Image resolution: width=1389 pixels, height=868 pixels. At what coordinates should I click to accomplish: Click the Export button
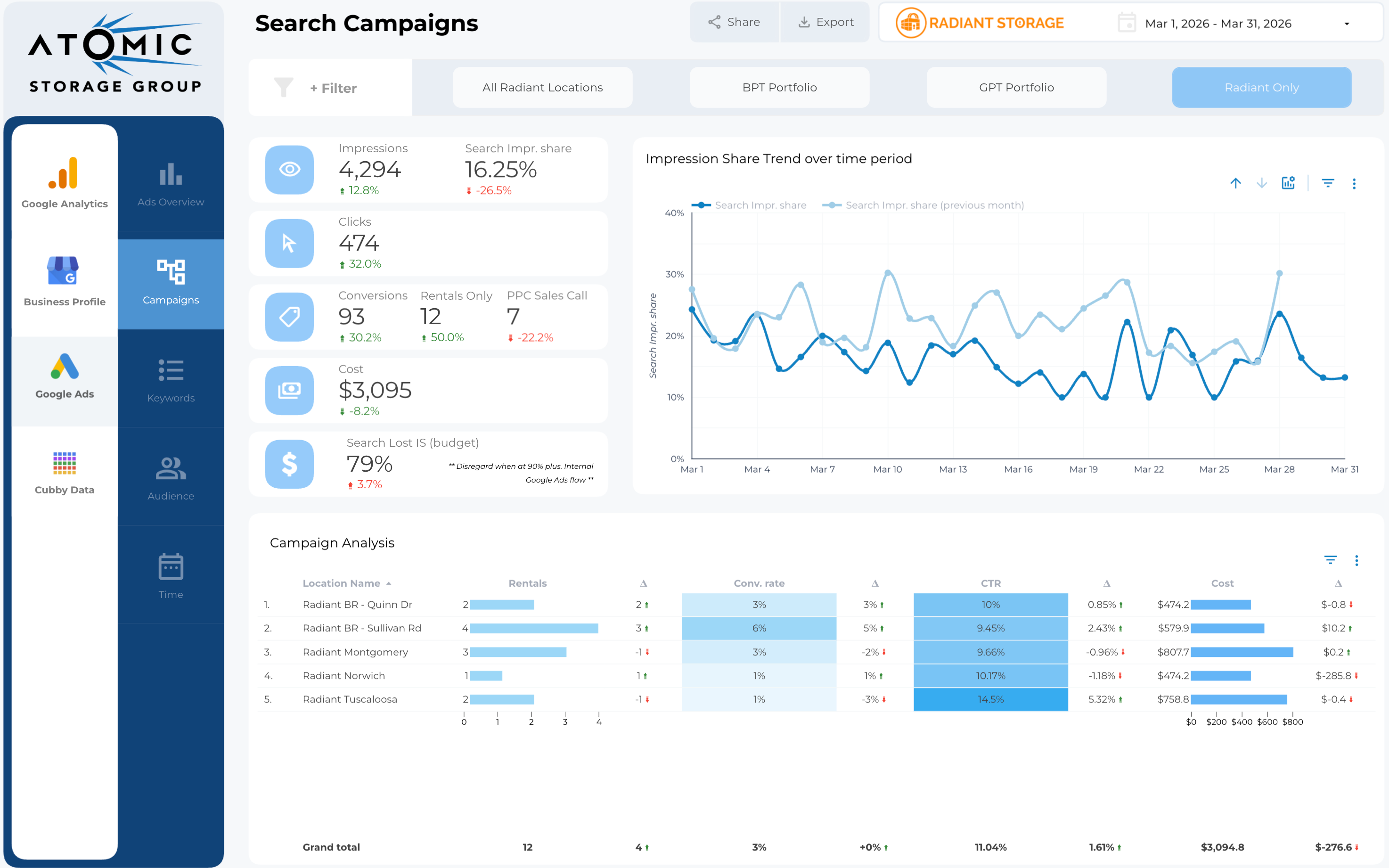[825, 23]
